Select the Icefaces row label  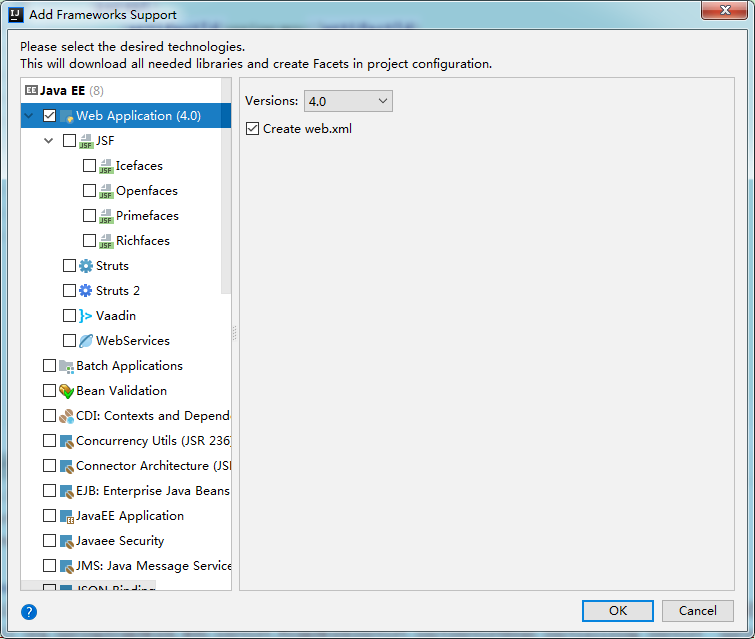click(x=139, y=166)
